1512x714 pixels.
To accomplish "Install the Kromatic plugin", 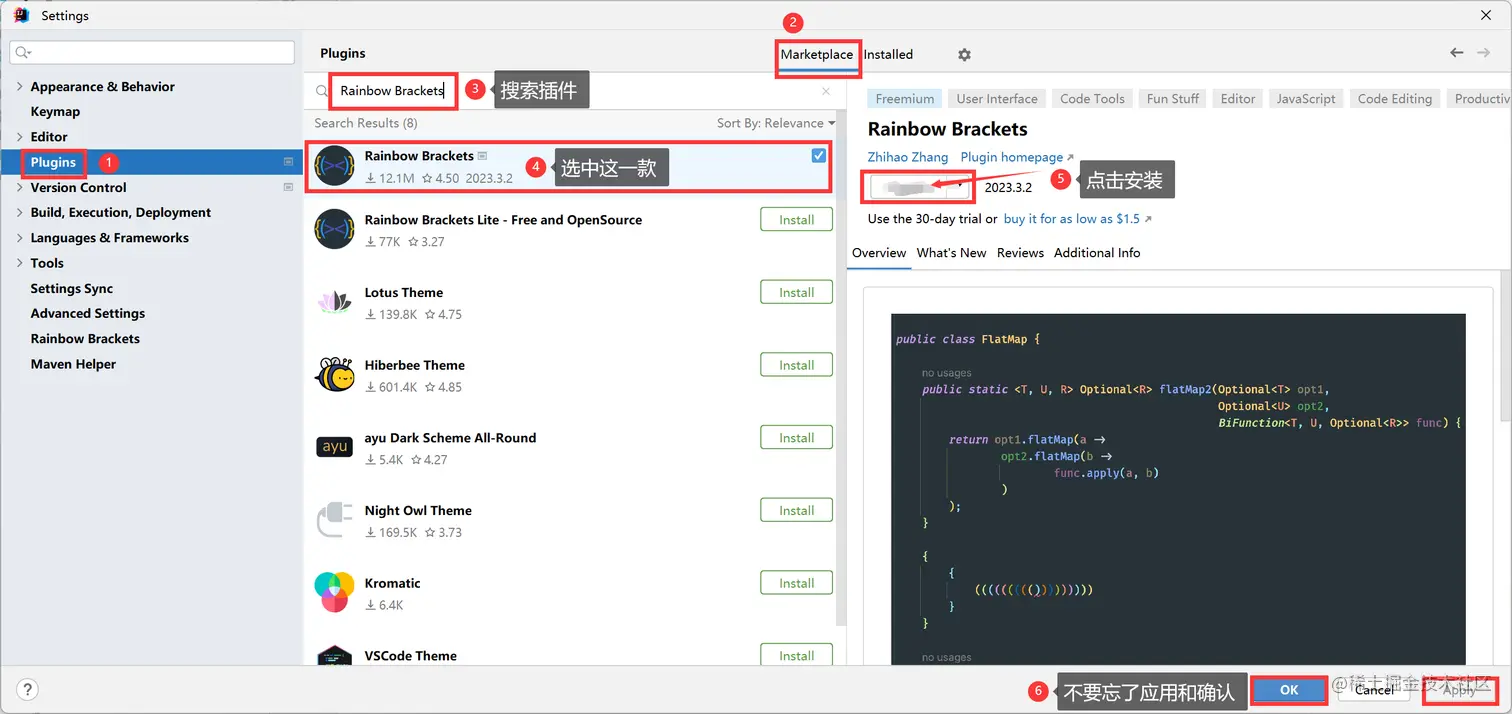I will (x=797, y=583).
